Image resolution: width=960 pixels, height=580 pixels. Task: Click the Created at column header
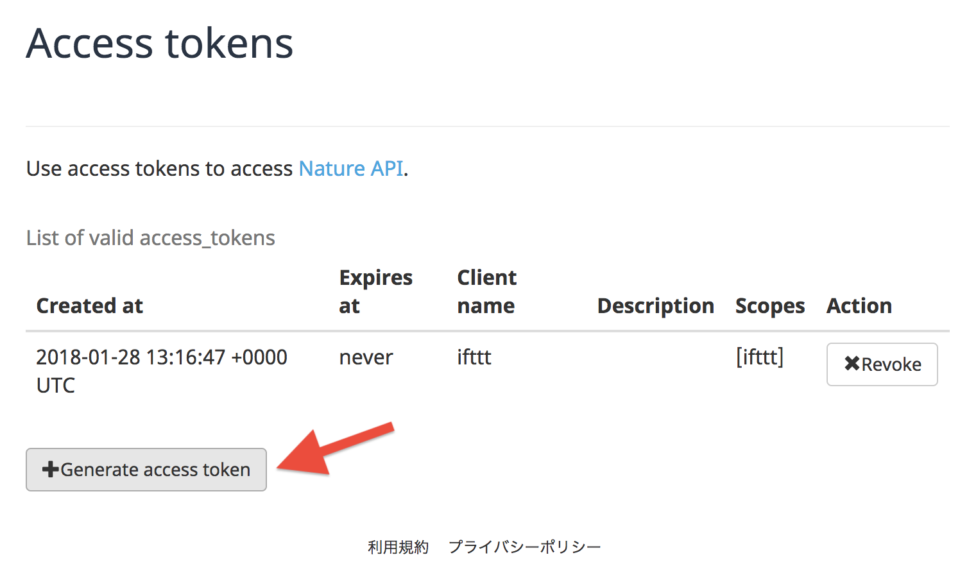click(x=89, y=306)
